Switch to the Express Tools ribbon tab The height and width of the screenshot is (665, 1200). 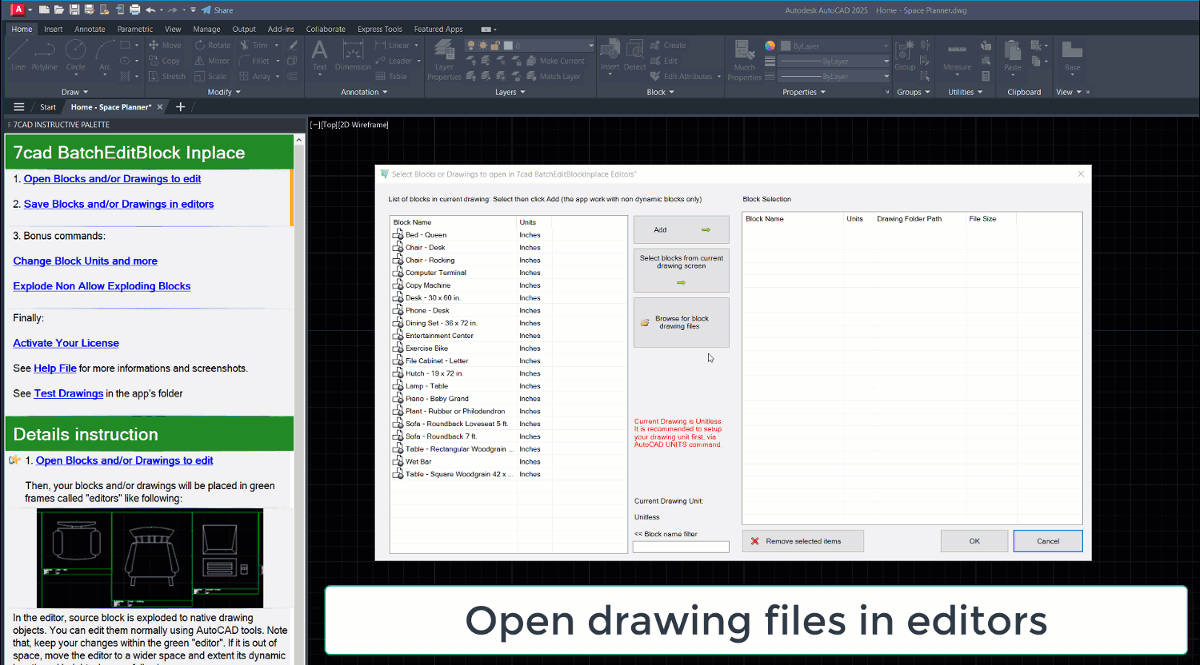379,29
